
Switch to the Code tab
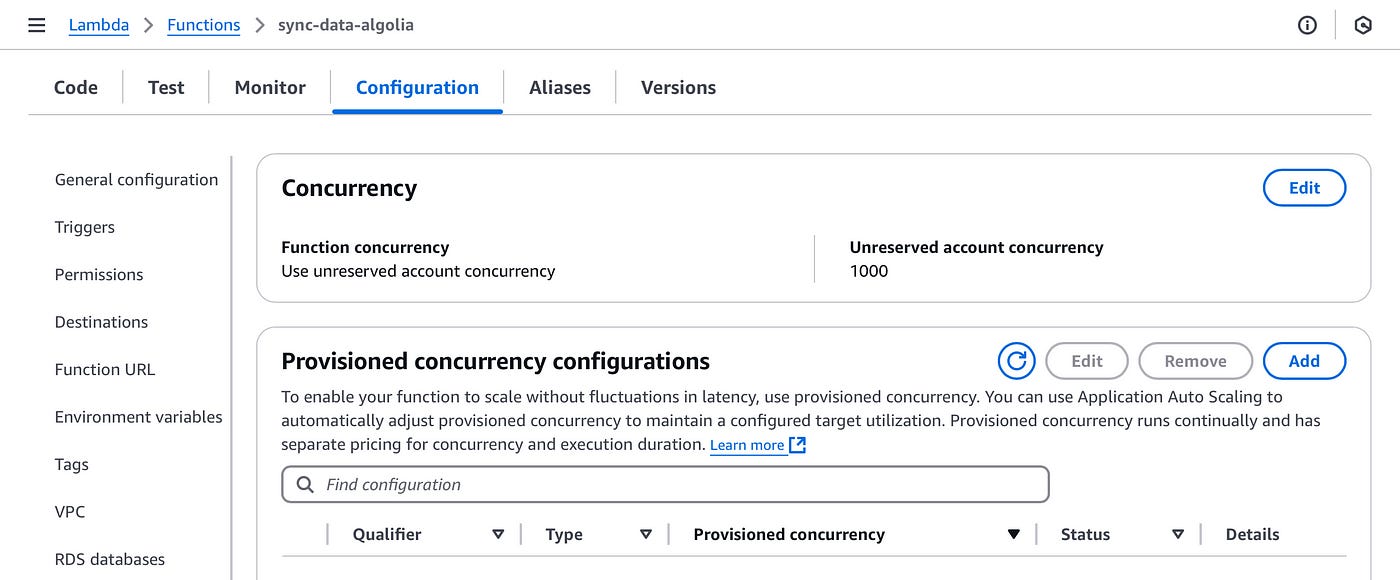coord(75,88)
